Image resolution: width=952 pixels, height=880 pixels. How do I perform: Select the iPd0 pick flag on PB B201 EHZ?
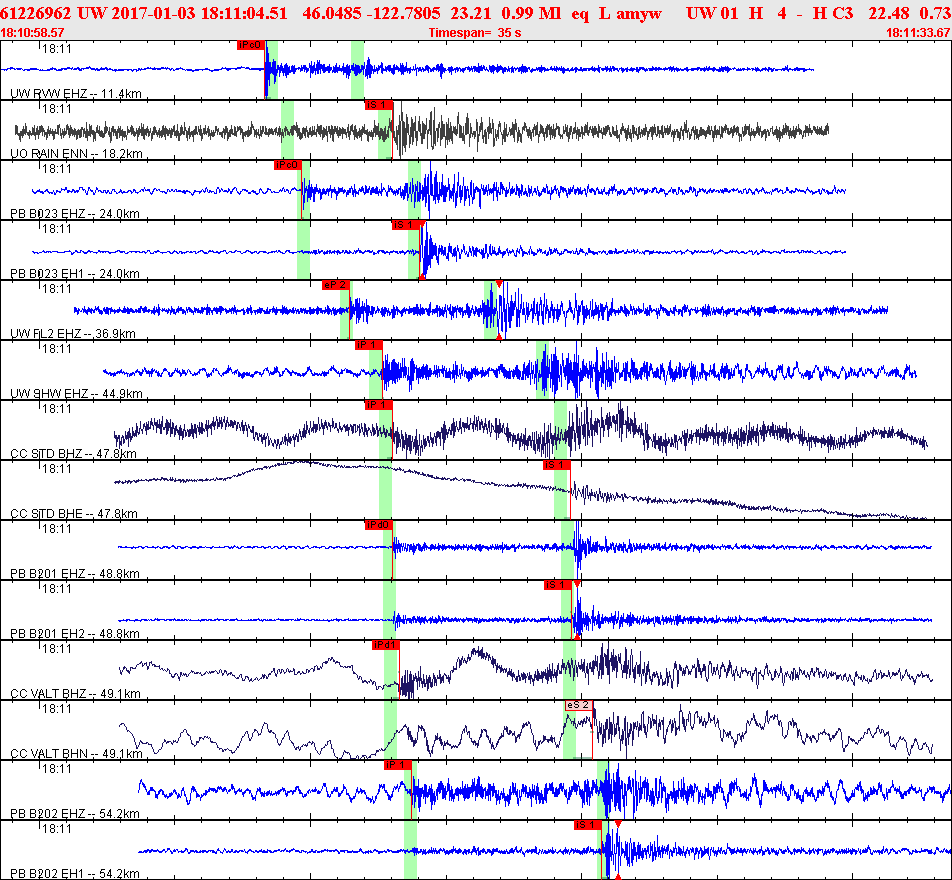pos(379,525)
